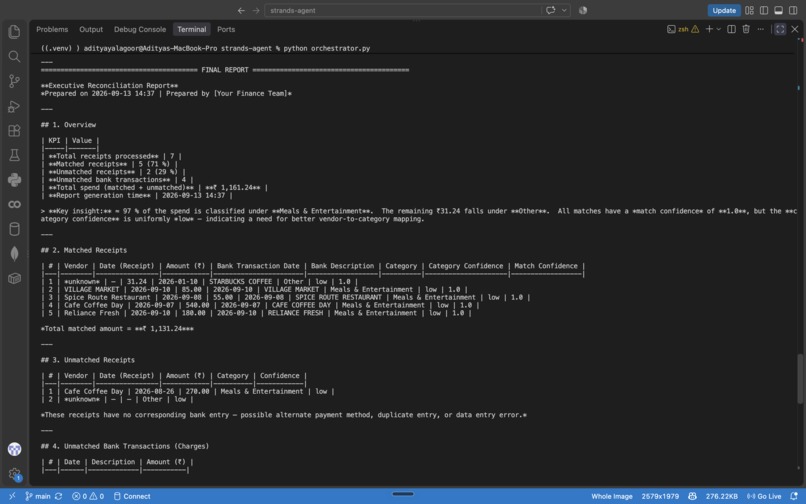Viewport: 806px width, 504px height.
Task: Click the terminal vertical scrollbar thumb
Action: (x=800, y=379)
